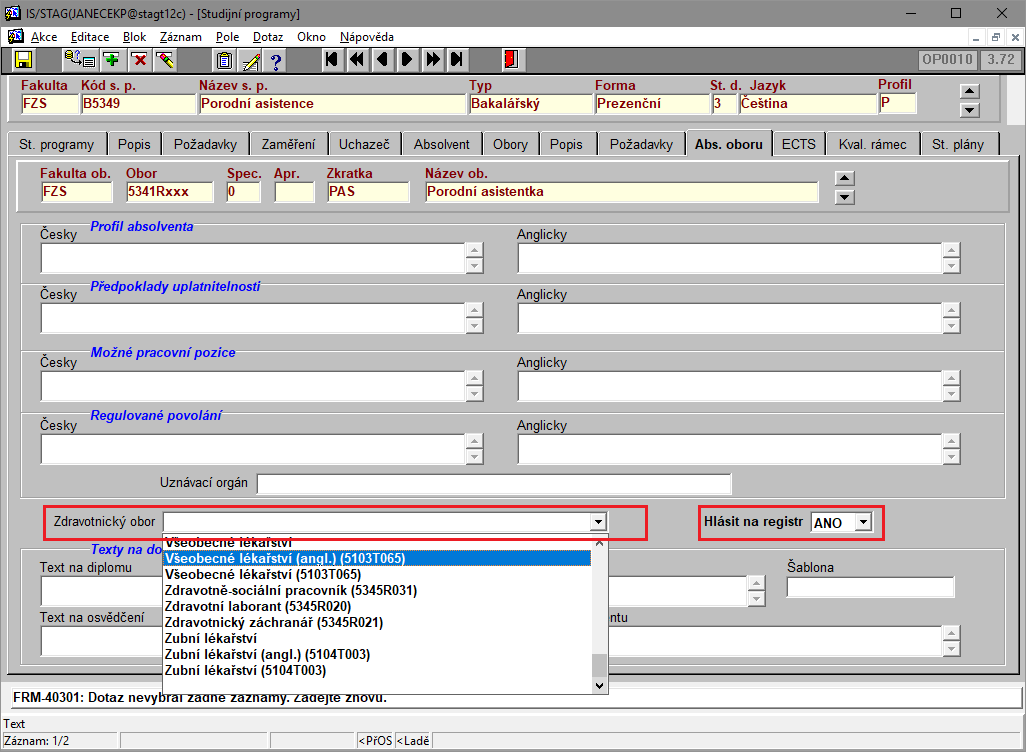
Task: Select the Abs. oboru tab
Action: pos(728,143)
